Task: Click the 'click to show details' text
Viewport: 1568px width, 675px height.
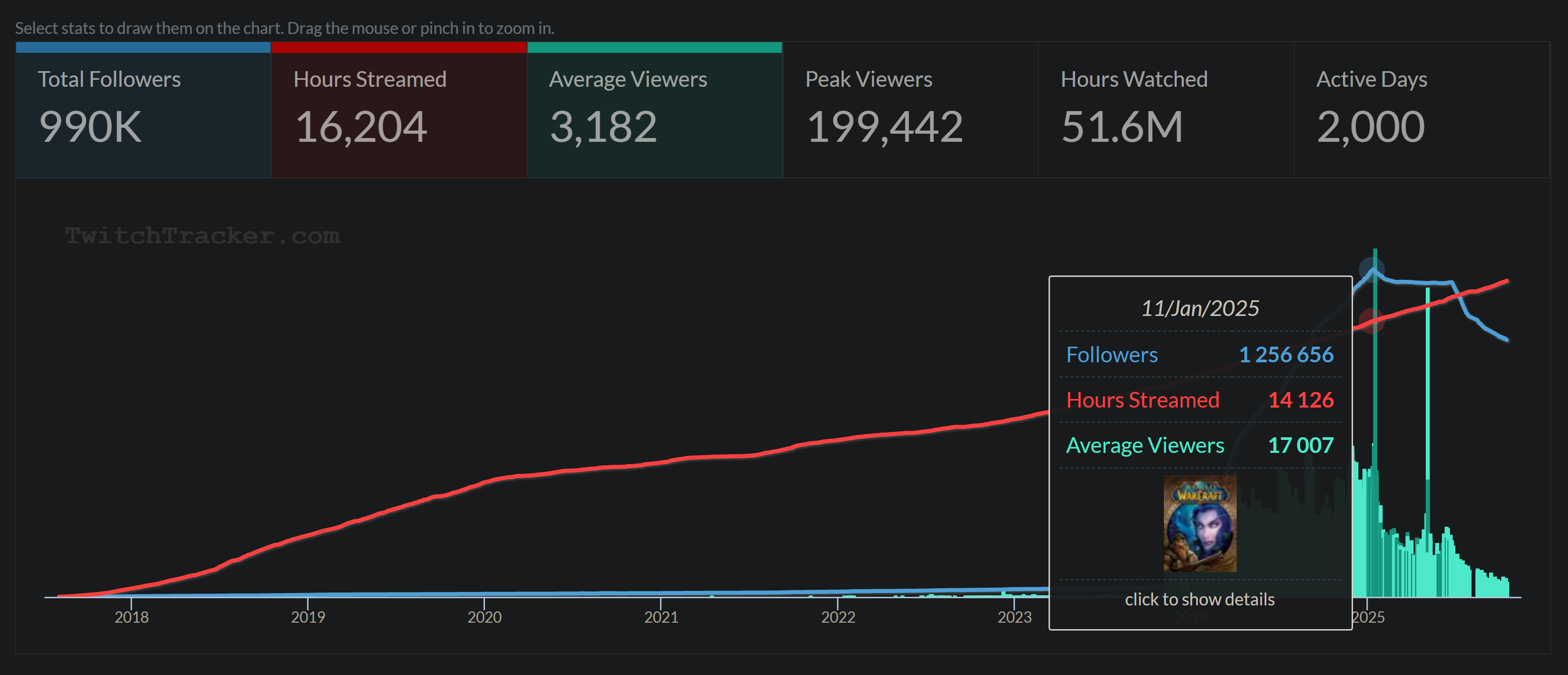Action: [x=1199, y=599]
